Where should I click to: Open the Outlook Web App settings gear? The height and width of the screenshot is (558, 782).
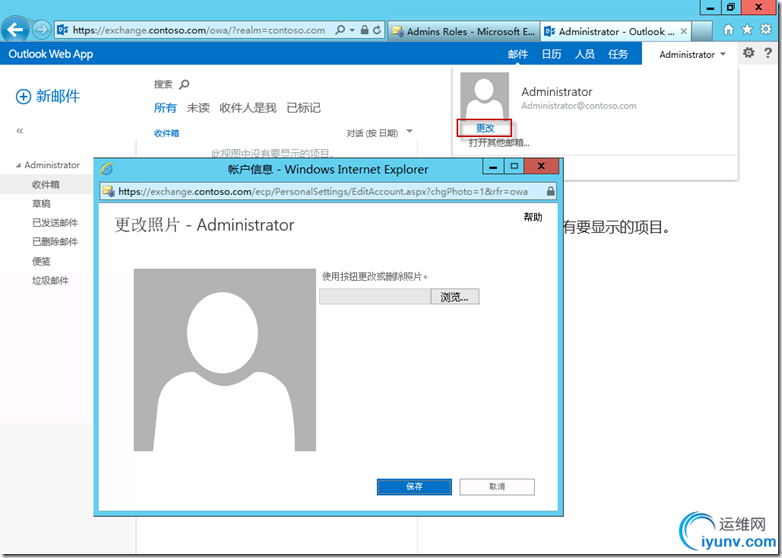click(749, 52)
